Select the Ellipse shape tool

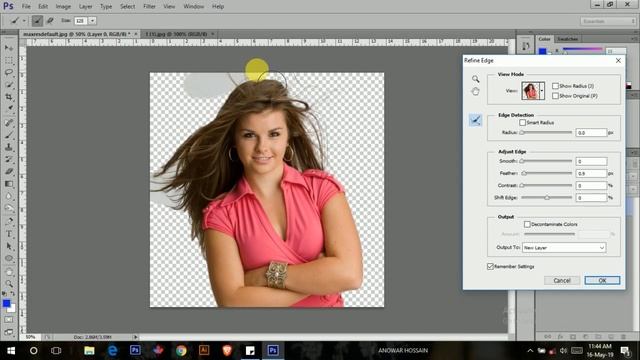click(9, 259)
